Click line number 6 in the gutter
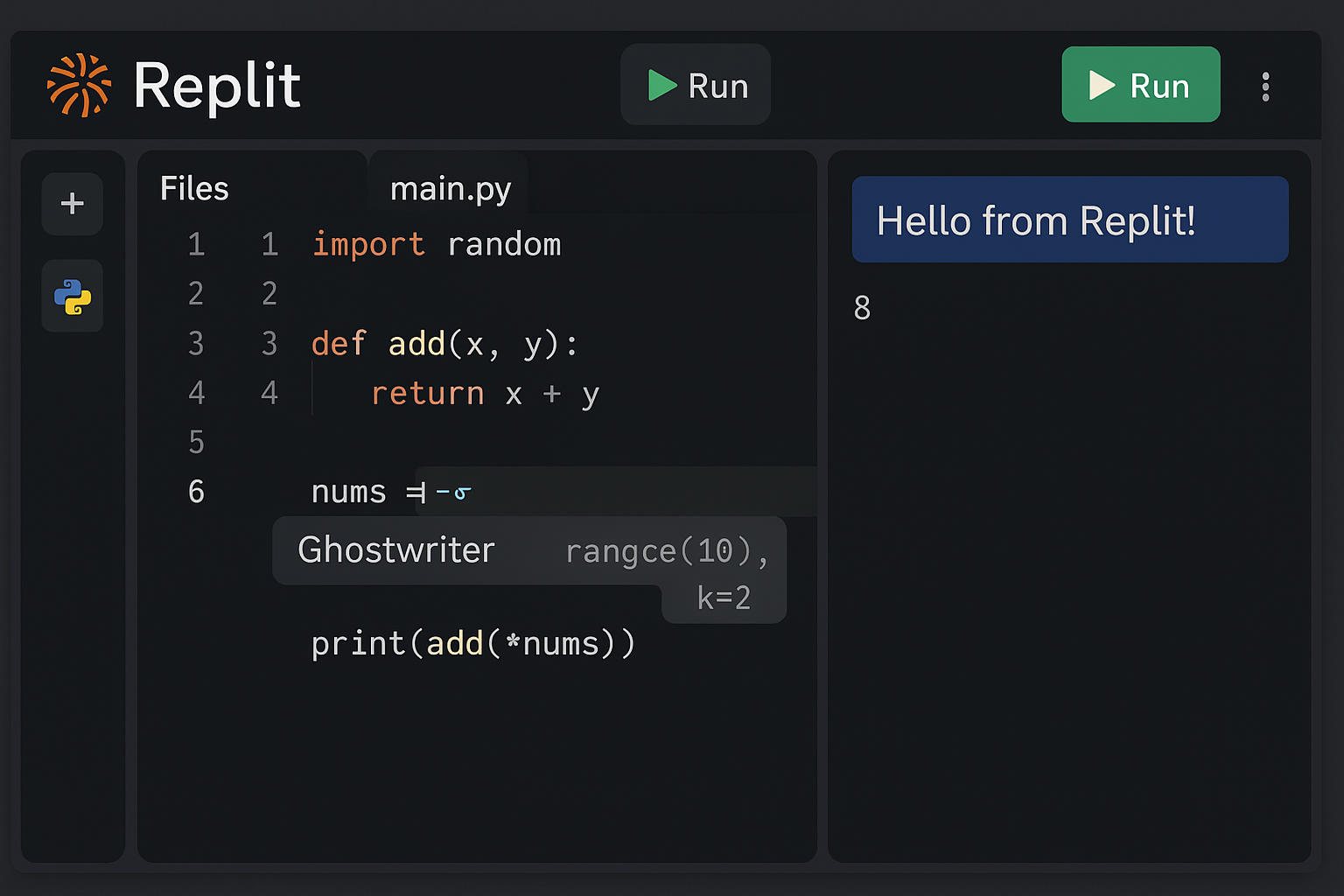The width and height of the screenshot is (1344, 896). (197, 492)
